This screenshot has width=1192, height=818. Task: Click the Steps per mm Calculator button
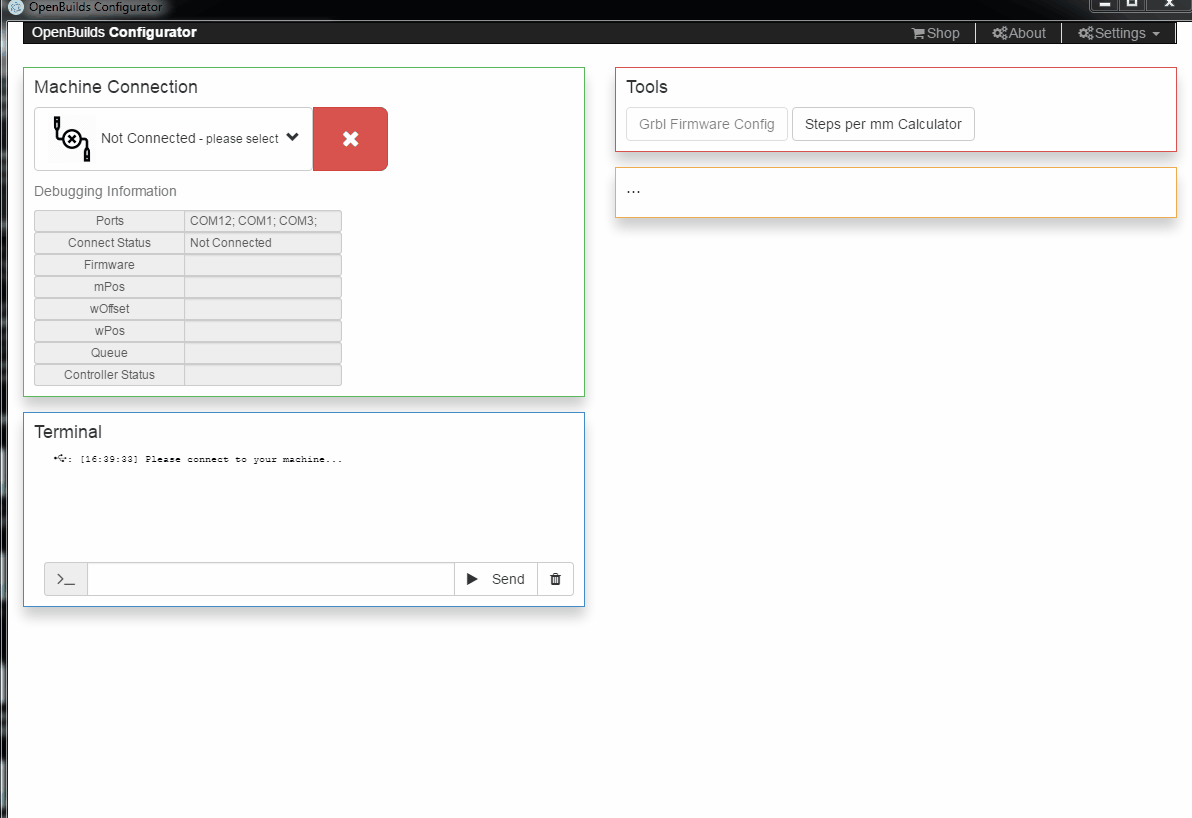pyautogui.click(x=883, y=124)
